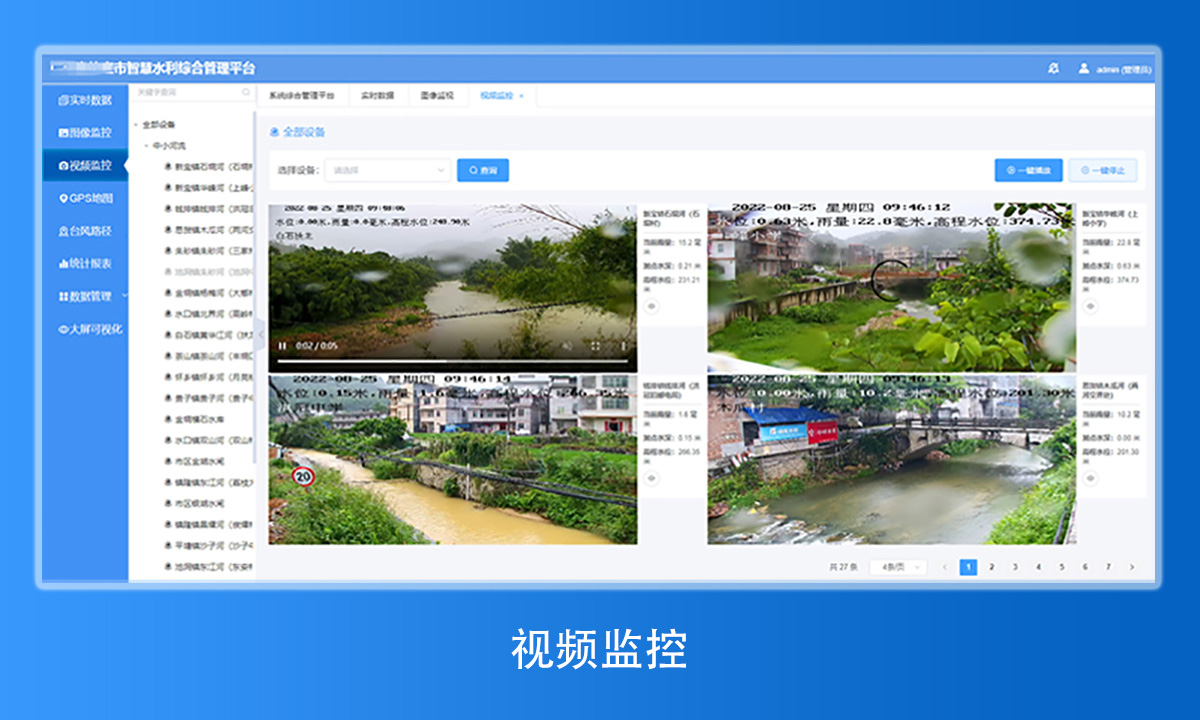Viewport: 1200px width, 720px height.
Task: Click the 一键播放 button
Action: pos(1028,170)
